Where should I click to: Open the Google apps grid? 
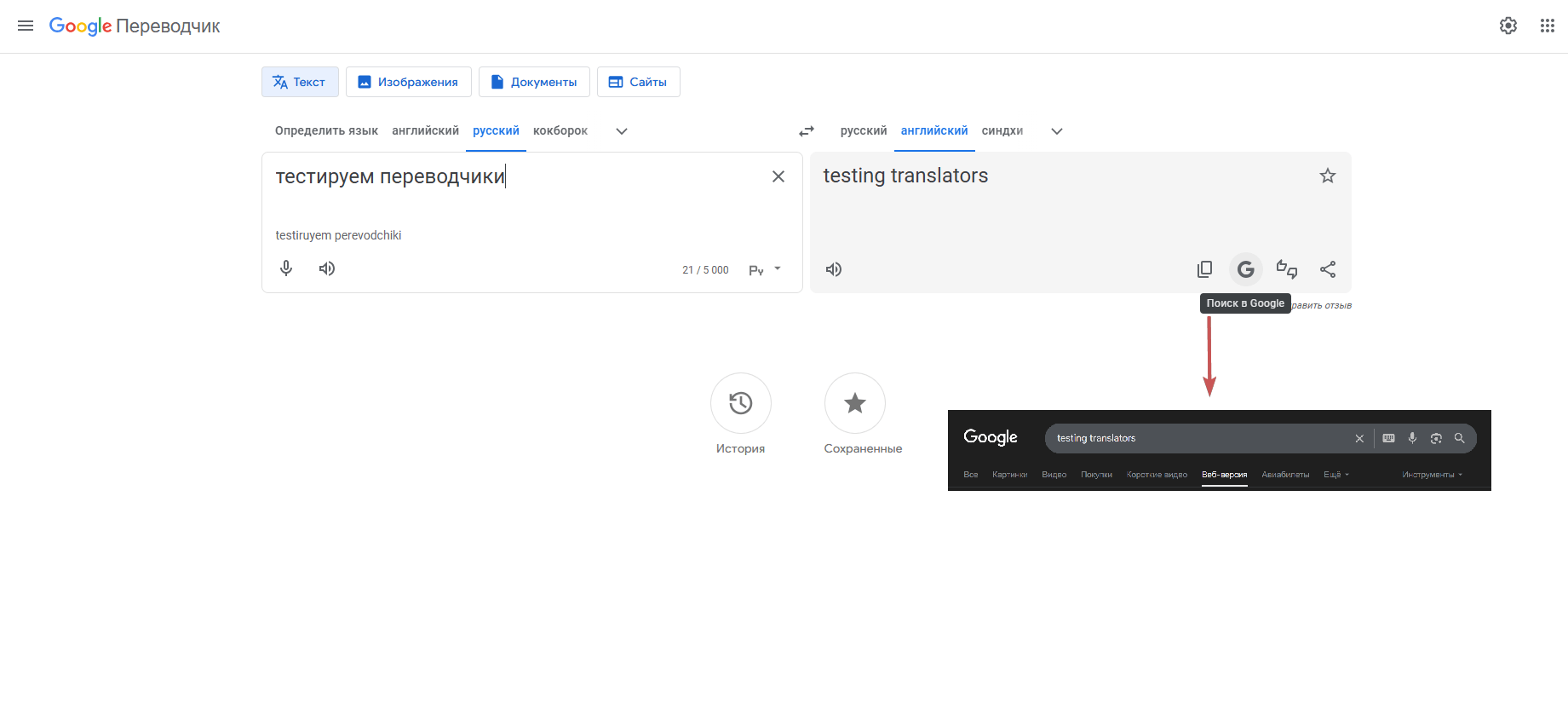coord(1548,26)
